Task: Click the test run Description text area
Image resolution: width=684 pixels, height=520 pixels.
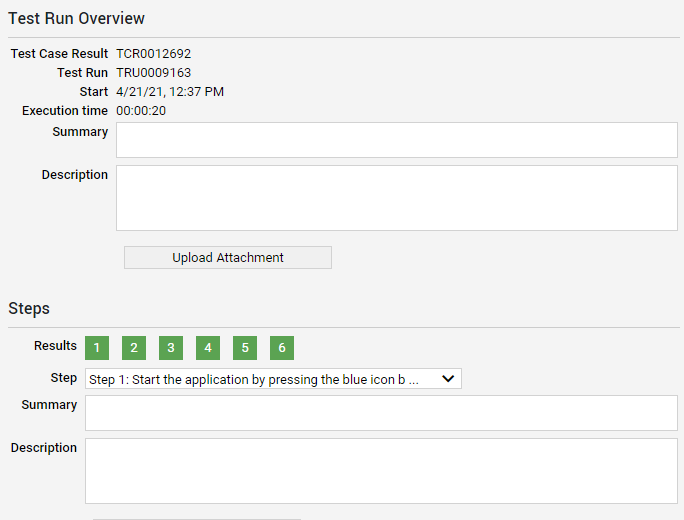Action: (x=396, y=198)
